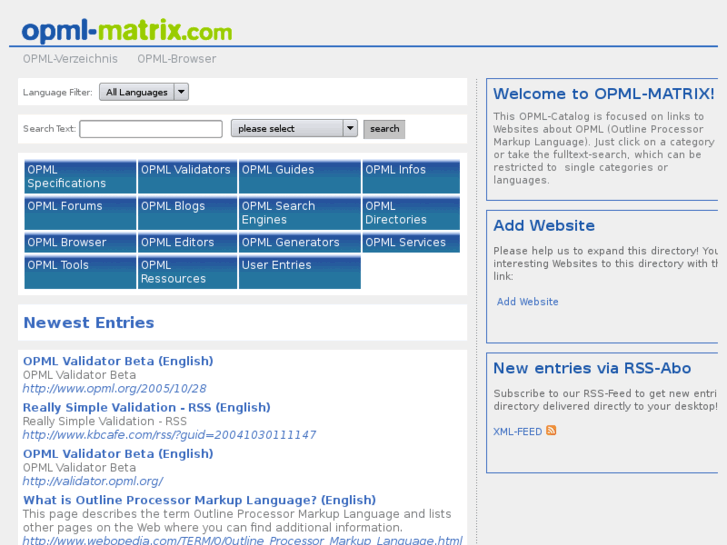Expand the 'please select' category dropdown
Viewport: 727px width, 545px height.
pyautogui.click(x=294, y=128)
